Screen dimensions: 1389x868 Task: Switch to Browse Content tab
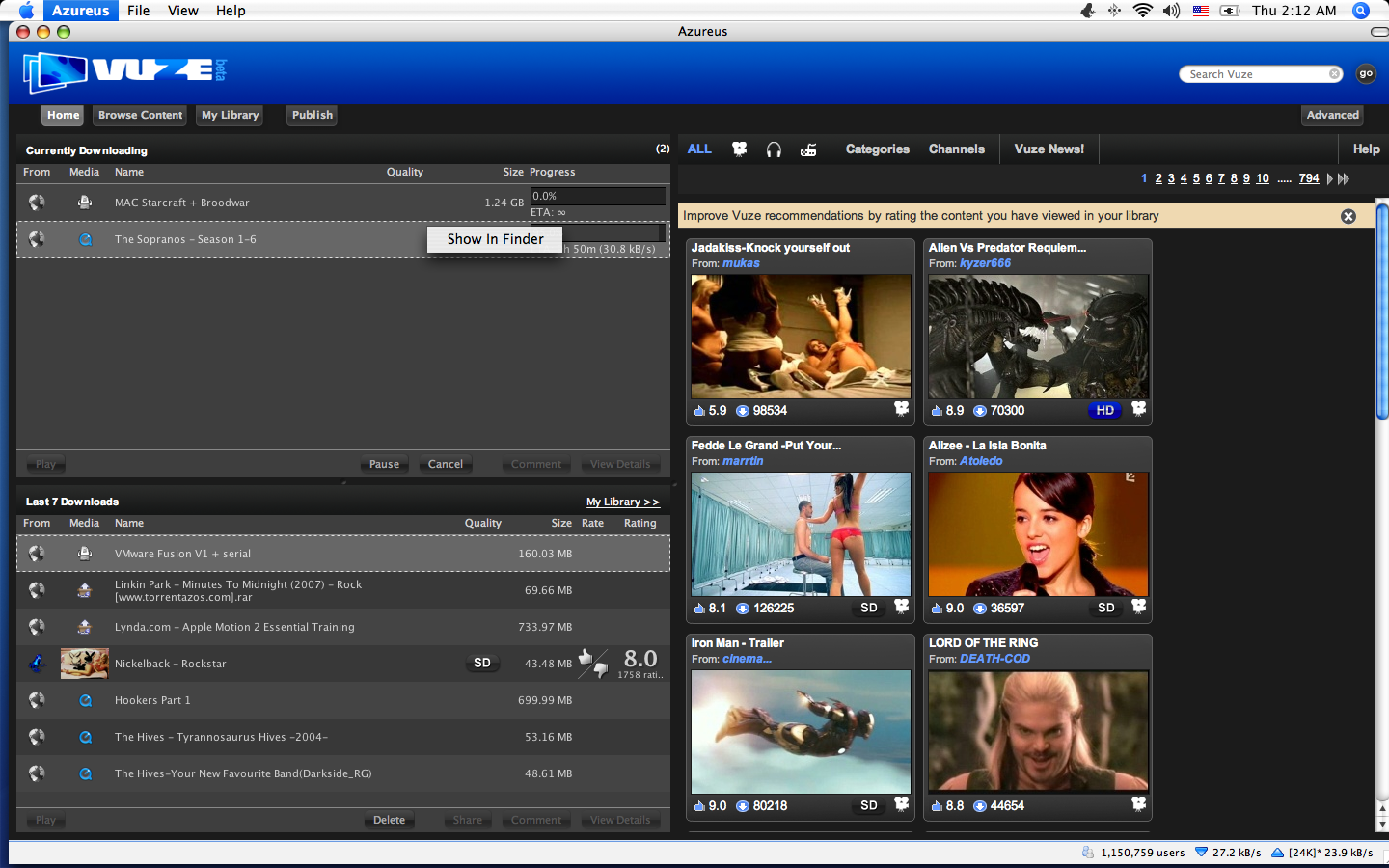(x=140, y=115)
